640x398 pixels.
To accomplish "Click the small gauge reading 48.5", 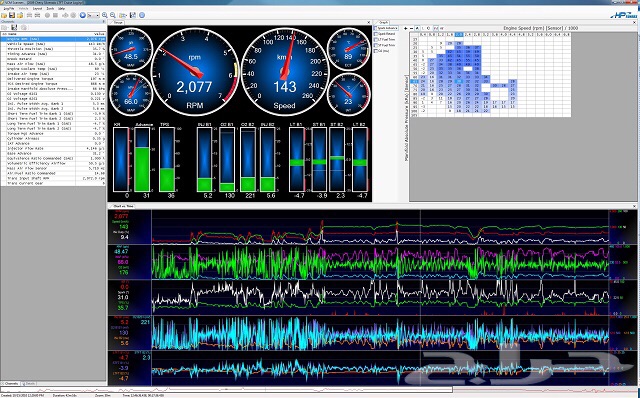I will [131, 49].
